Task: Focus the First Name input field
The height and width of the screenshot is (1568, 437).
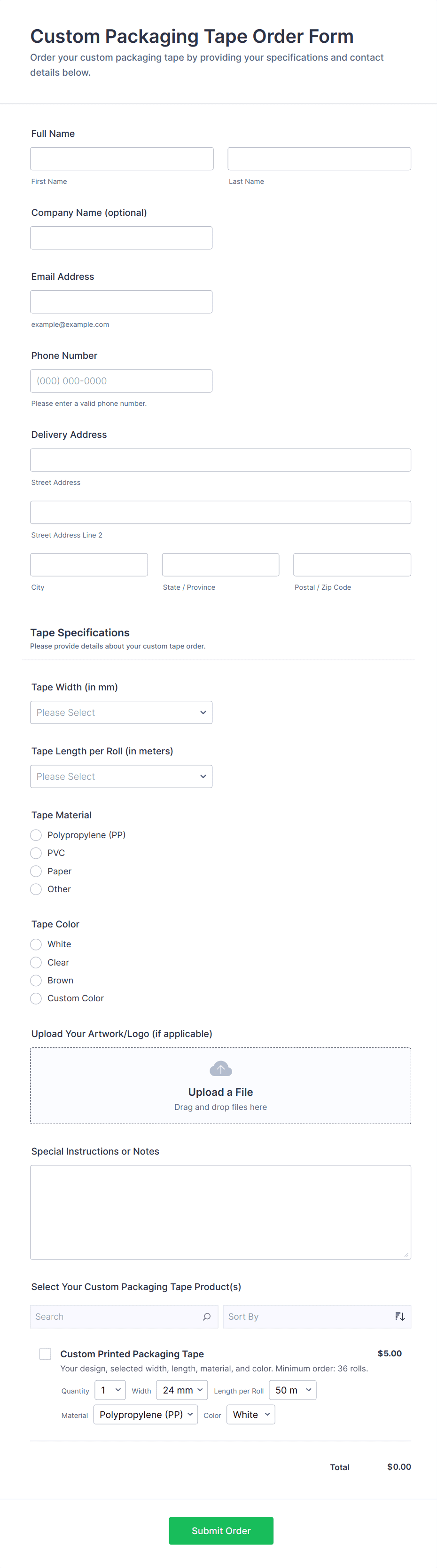Action: point(122,159)
